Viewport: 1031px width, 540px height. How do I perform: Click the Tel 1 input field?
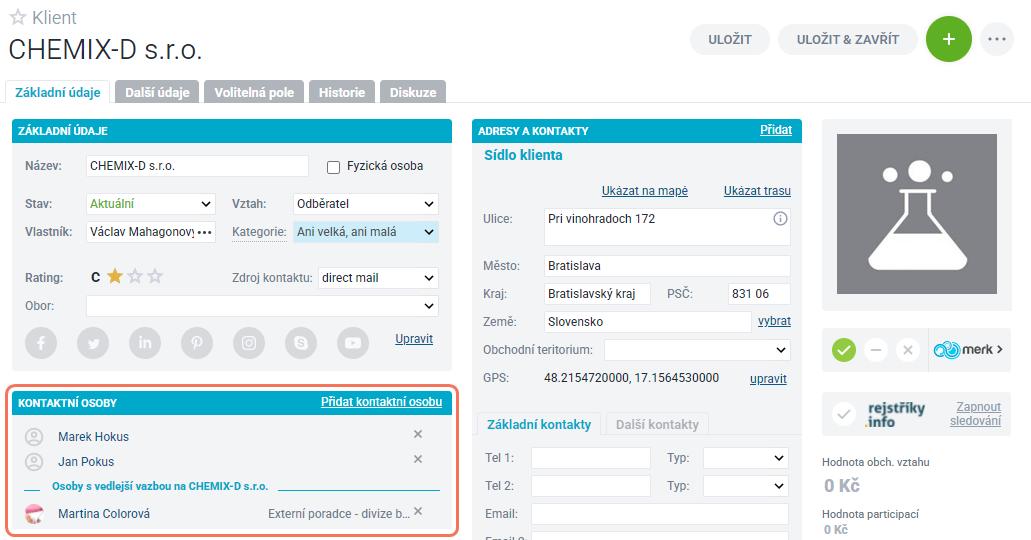[x=590, y=458]
